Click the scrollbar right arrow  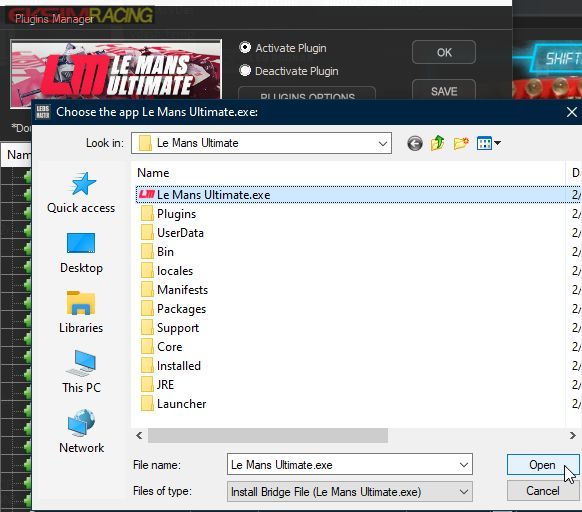tap(573, 436)
